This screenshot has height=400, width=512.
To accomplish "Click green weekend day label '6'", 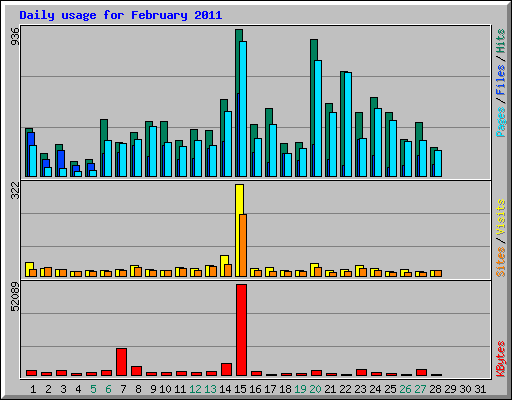I will coord(108,389).
